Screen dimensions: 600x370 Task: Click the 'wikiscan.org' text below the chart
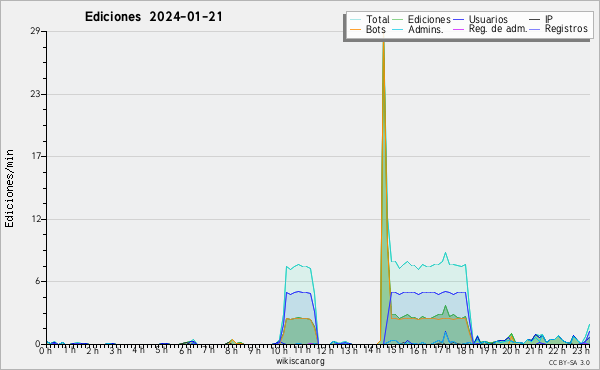(x=300, y=361)
